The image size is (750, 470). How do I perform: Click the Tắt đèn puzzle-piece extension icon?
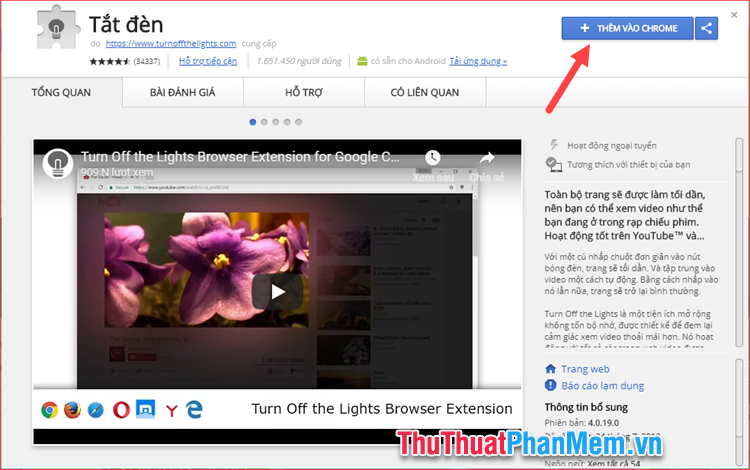coord(58,27)
